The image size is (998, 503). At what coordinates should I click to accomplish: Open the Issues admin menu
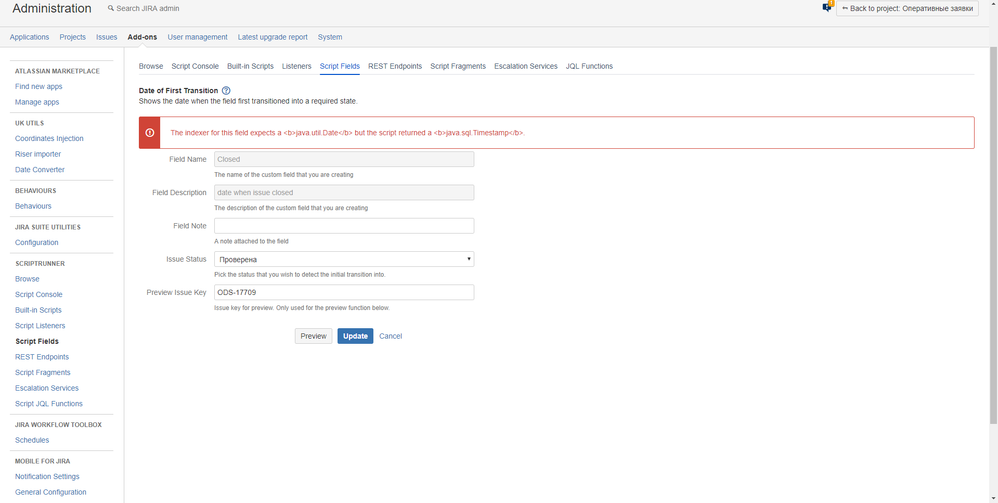pos(107,37)
